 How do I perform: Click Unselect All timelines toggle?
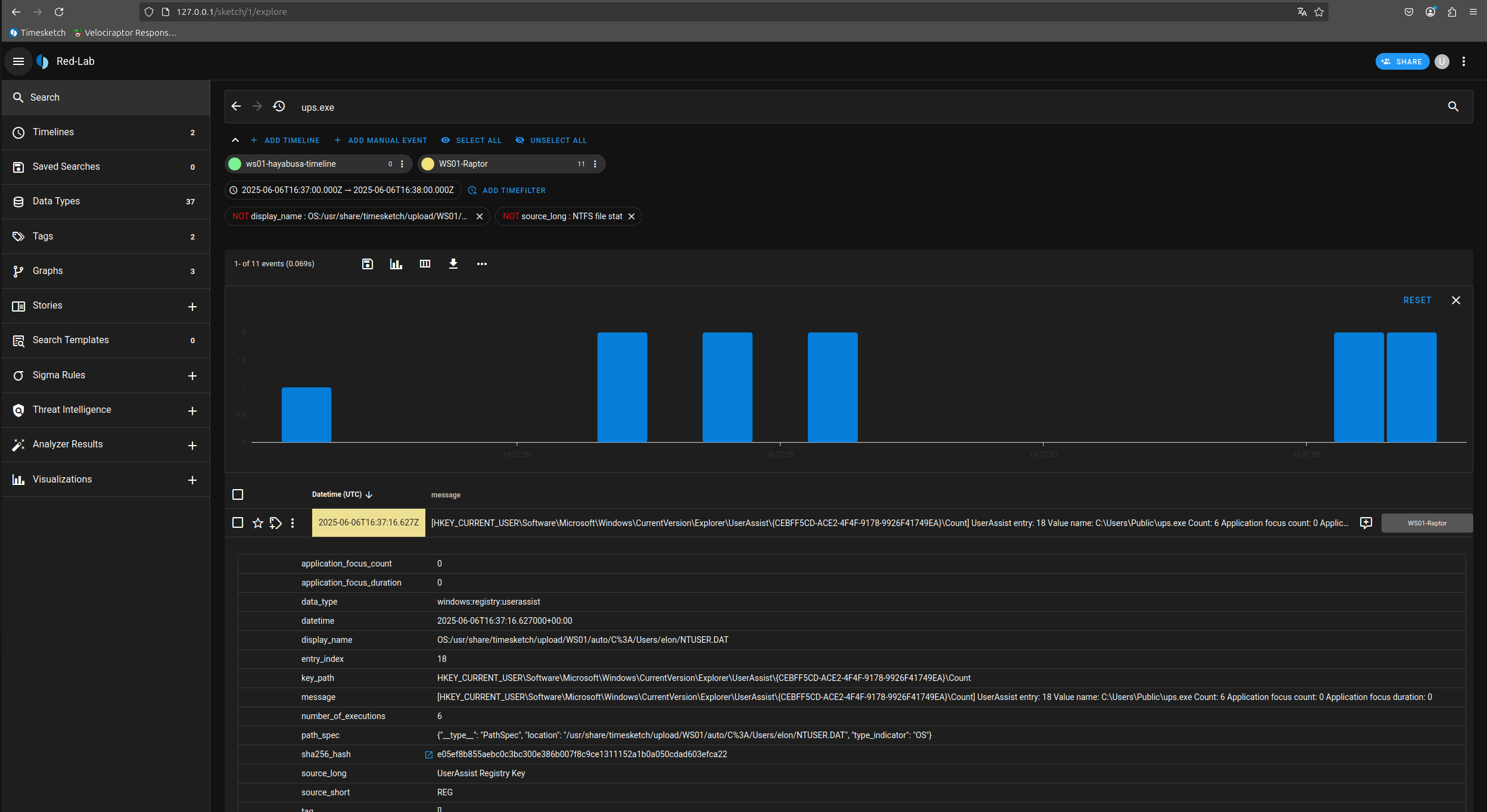coord(551,141)
